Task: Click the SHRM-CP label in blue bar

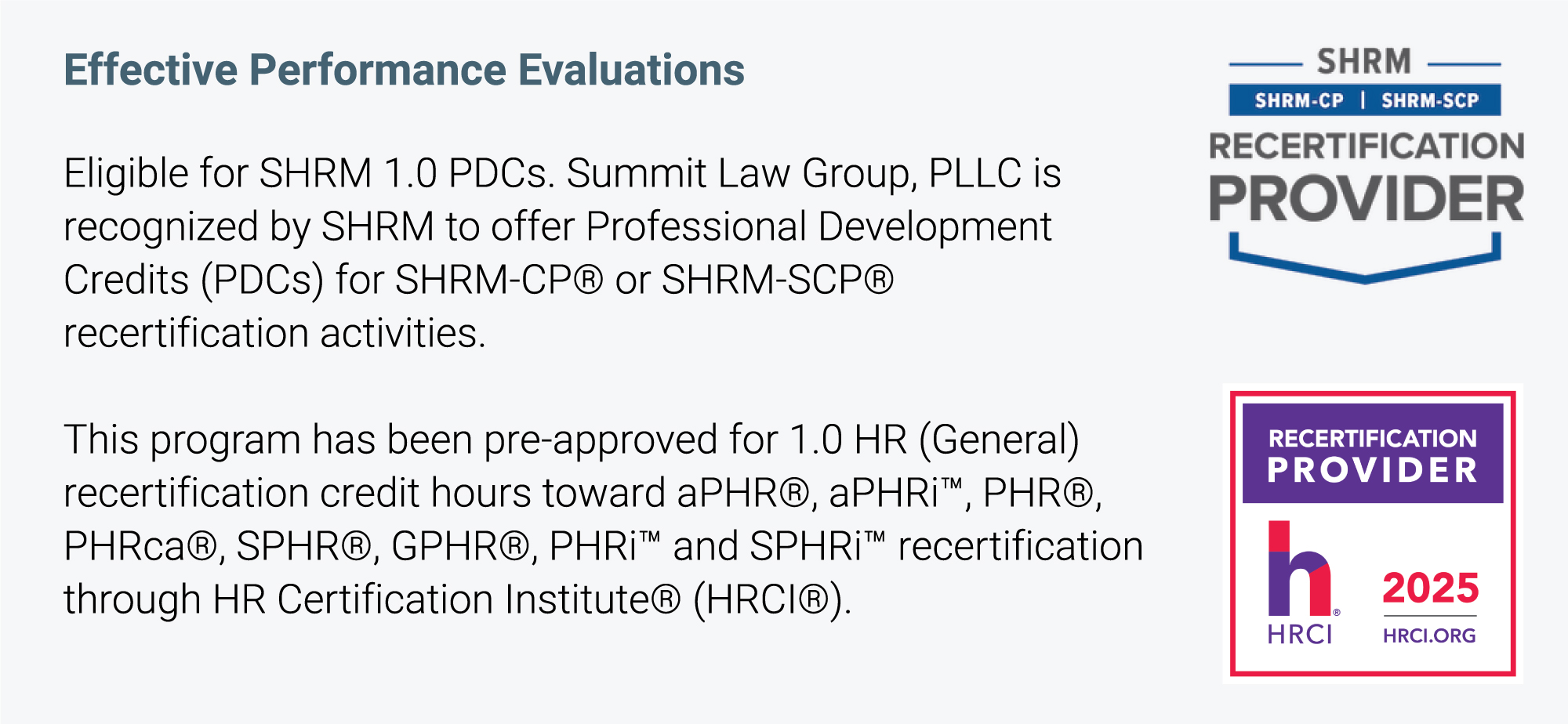Action: click(x=1298, y=100)
